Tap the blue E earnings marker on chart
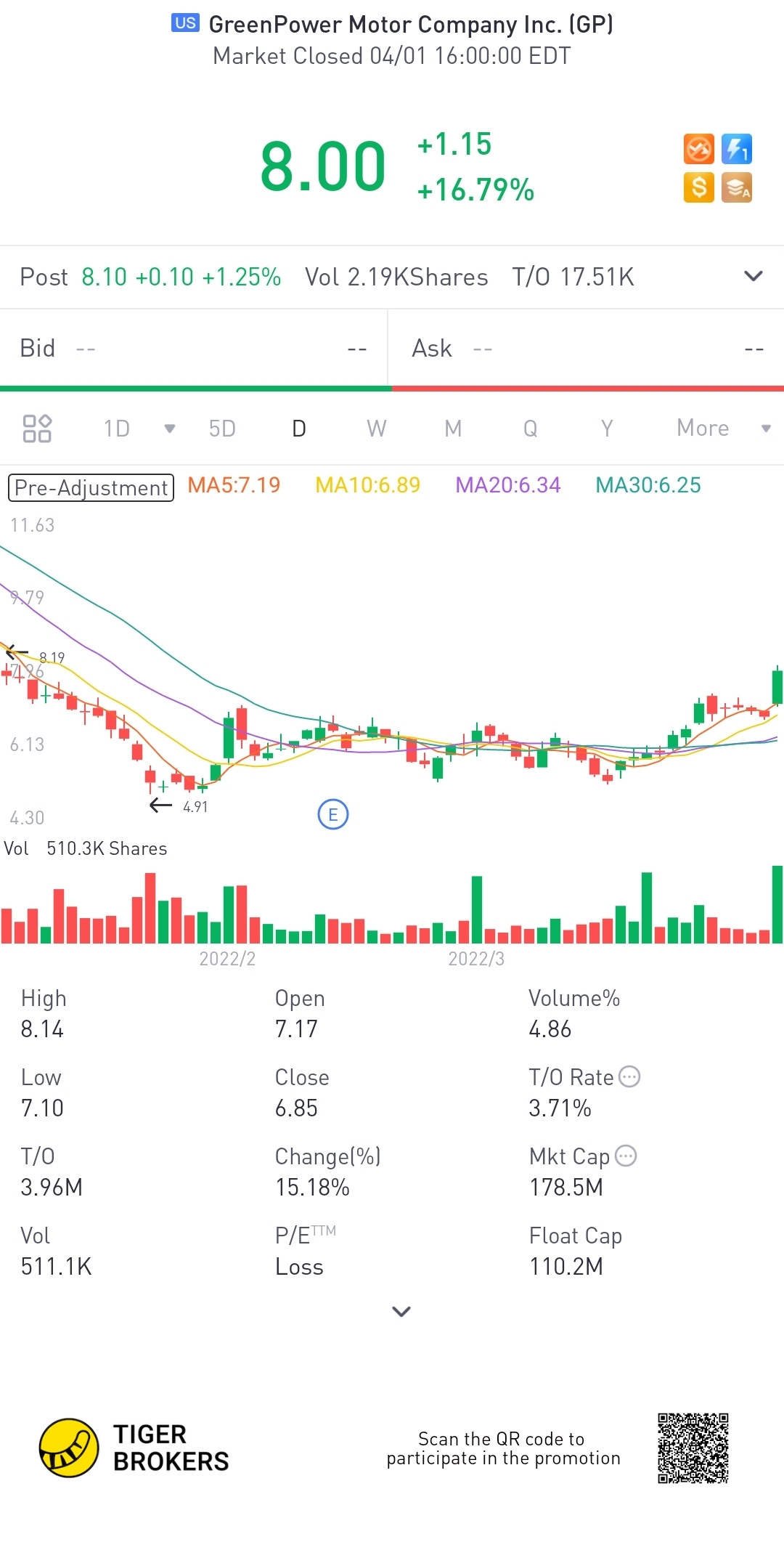Screen dimensions: 784x1558 coord(333,815)
